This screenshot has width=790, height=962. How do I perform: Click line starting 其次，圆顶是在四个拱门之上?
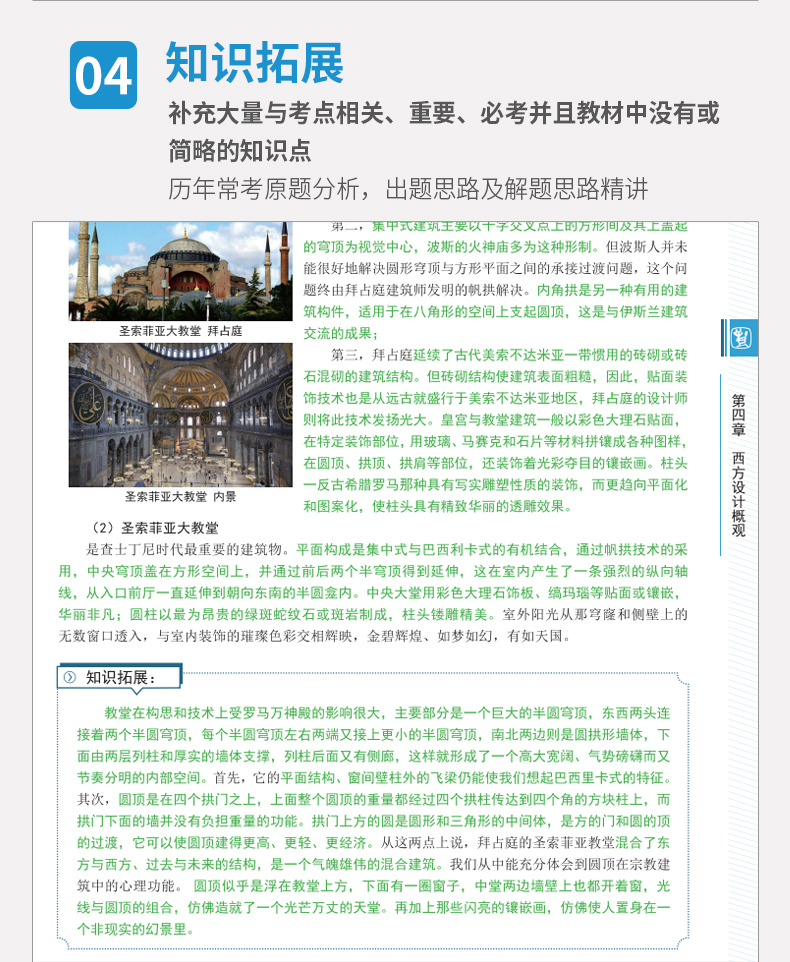374,799
